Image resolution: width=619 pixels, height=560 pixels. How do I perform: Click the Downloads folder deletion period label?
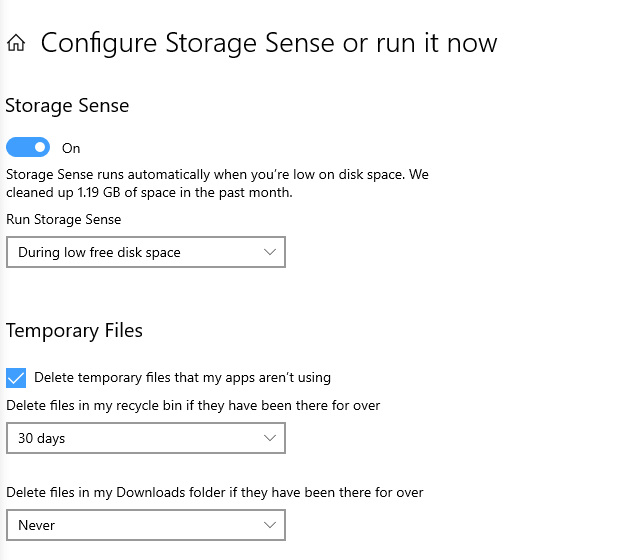click(x=214, y=492)
